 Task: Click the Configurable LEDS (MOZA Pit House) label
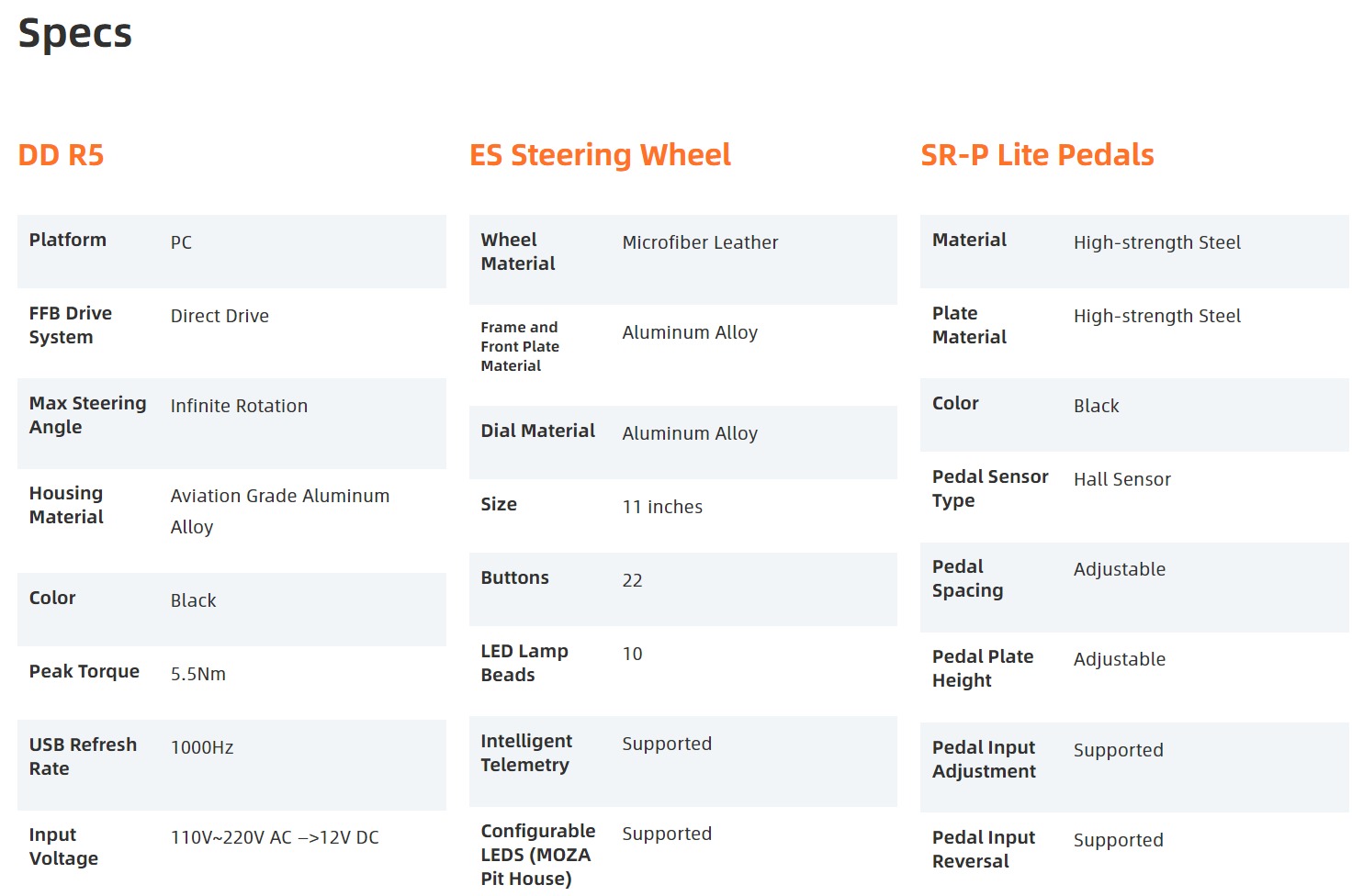pyautogui.click(x=537, y=855)
